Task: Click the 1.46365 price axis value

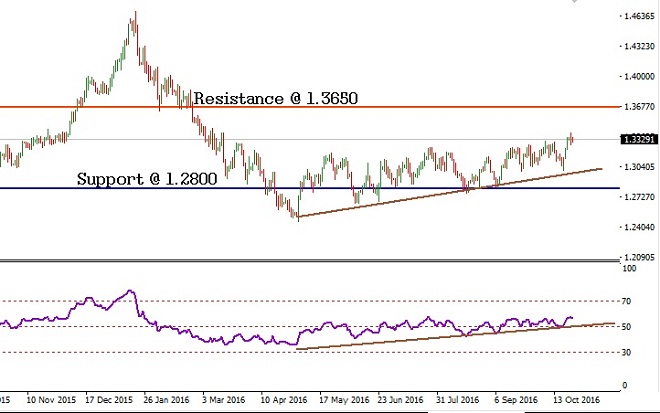Action: click(x=639, y=16)
